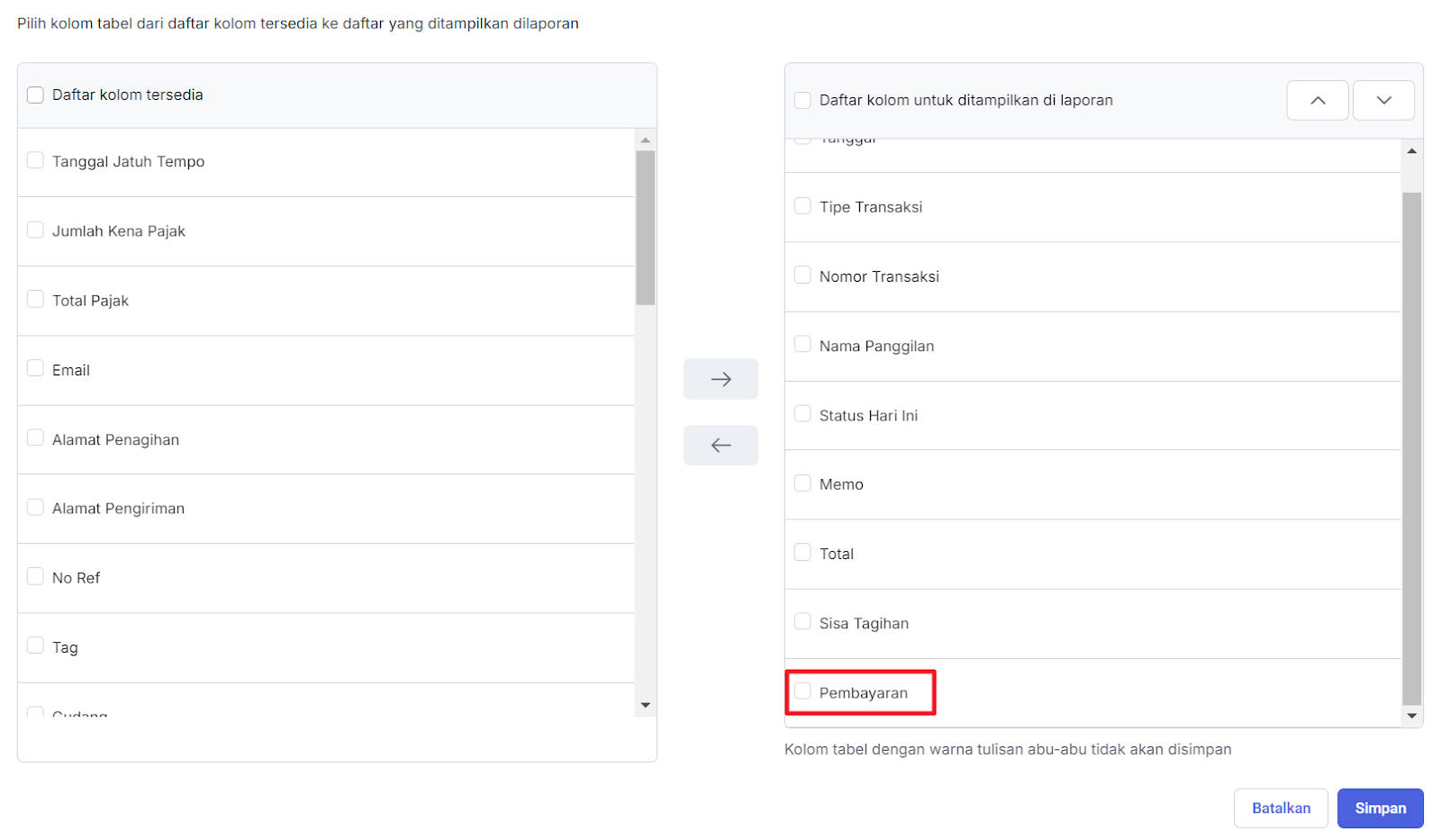Click the 'Jumlah Kena Pajak' label

coord(119,231)
